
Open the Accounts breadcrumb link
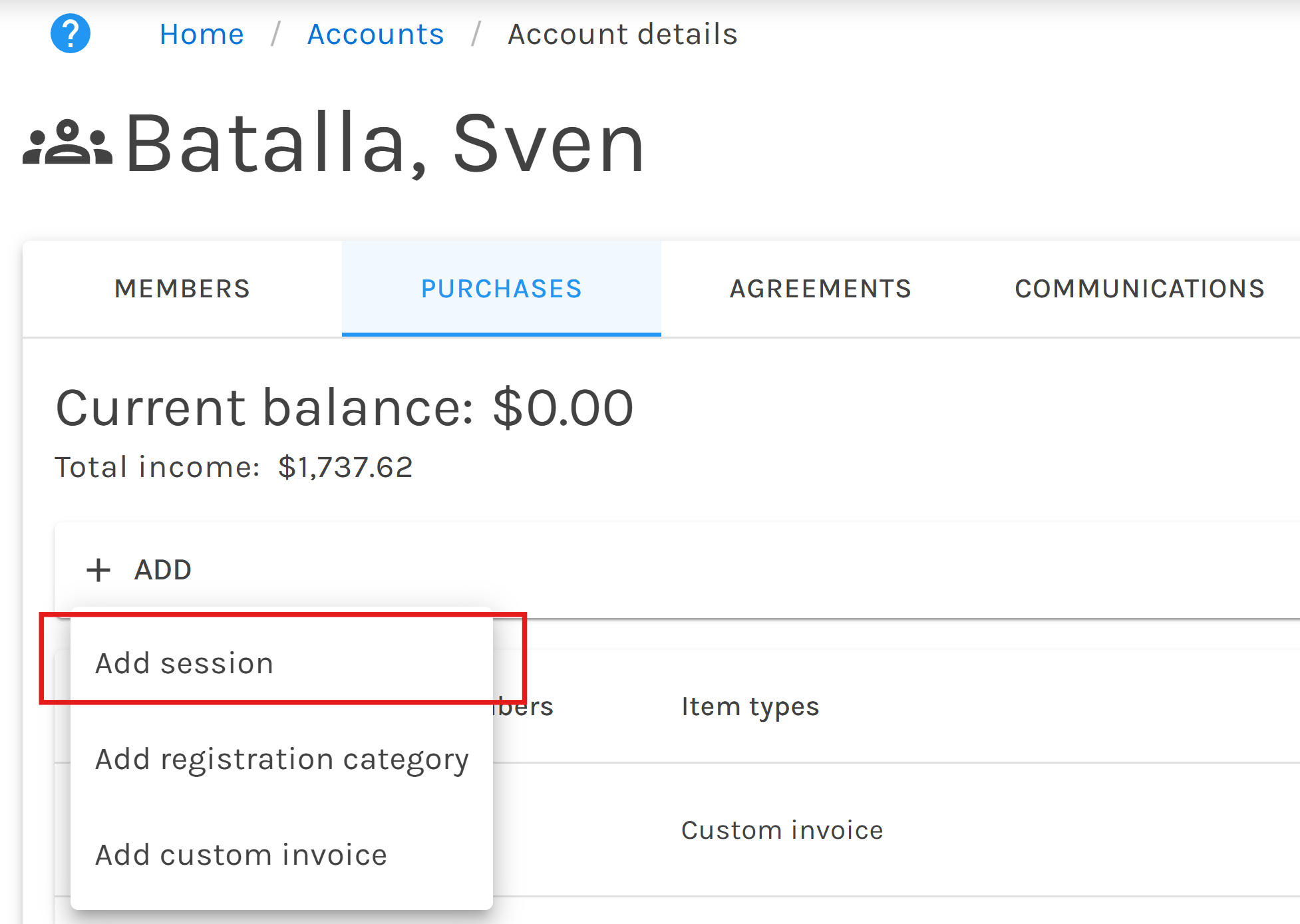[375, 34]
